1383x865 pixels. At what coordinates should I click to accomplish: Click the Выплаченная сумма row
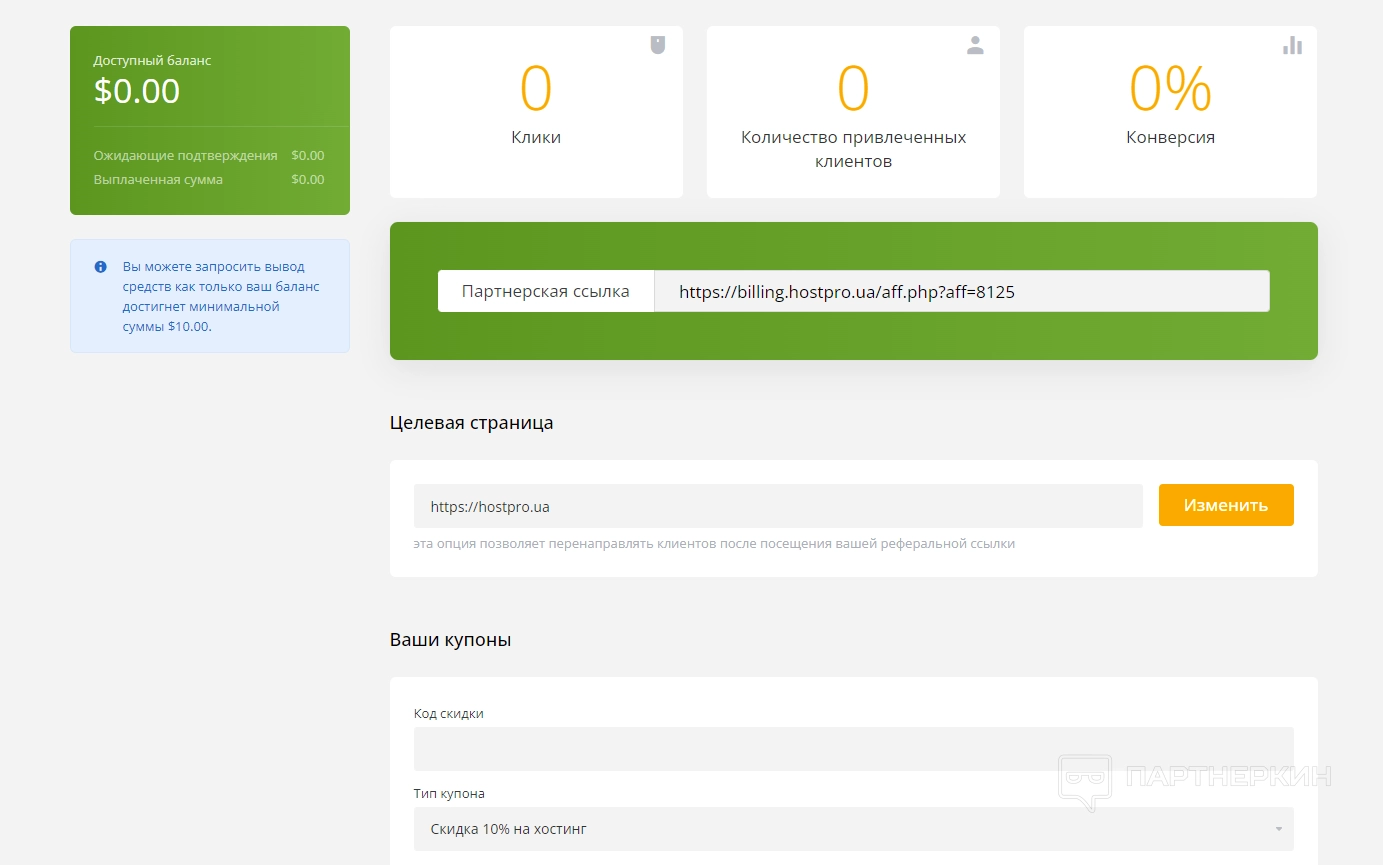[209, 180]
